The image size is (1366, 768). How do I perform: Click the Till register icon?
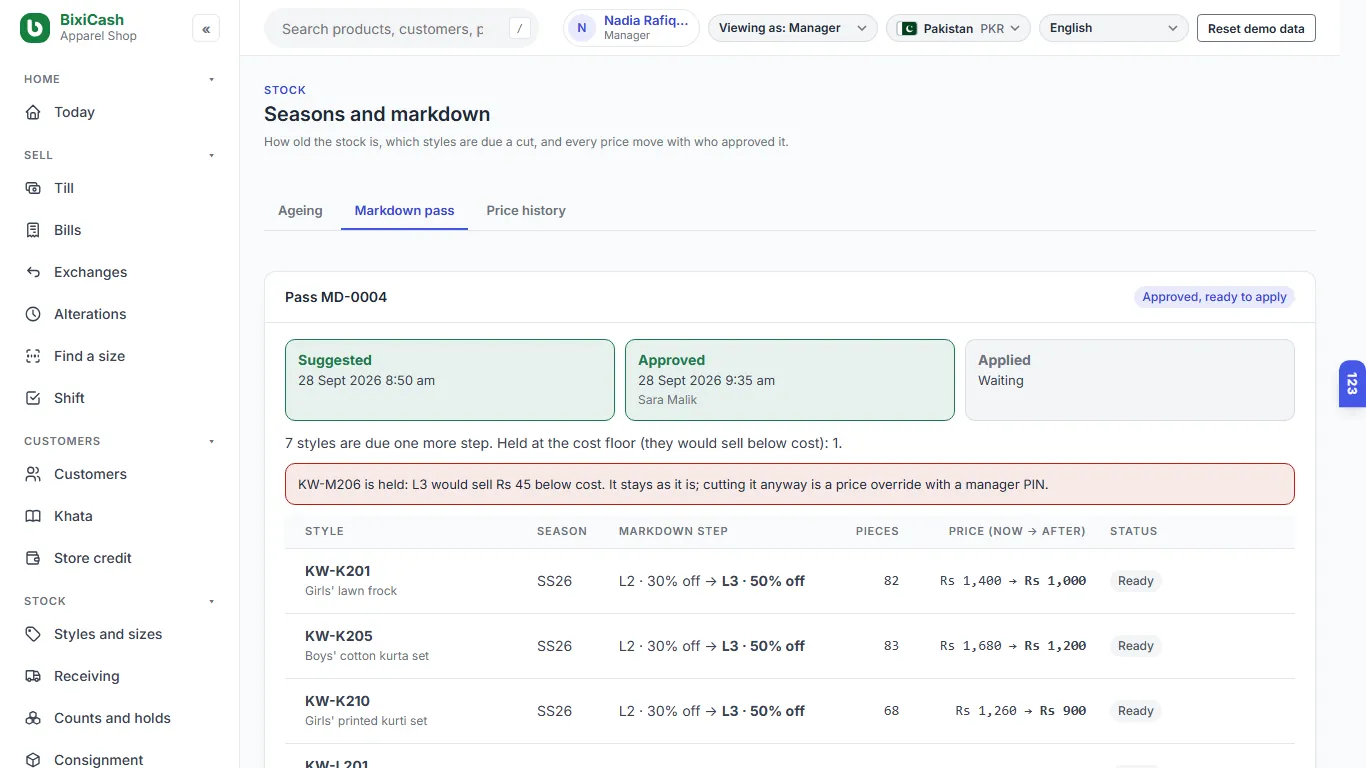(x=34, y=188)
